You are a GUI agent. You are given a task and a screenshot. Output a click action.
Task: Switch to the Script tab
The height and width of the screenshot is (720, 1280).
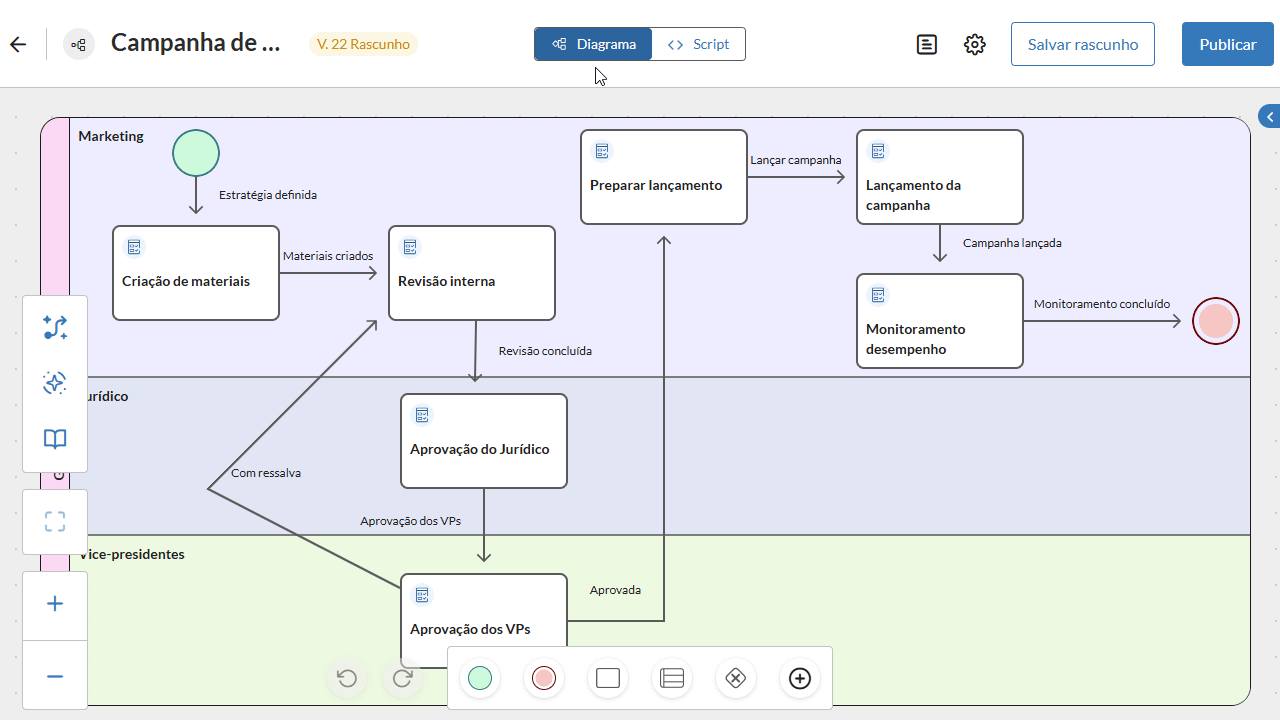[x=698, y=44]
